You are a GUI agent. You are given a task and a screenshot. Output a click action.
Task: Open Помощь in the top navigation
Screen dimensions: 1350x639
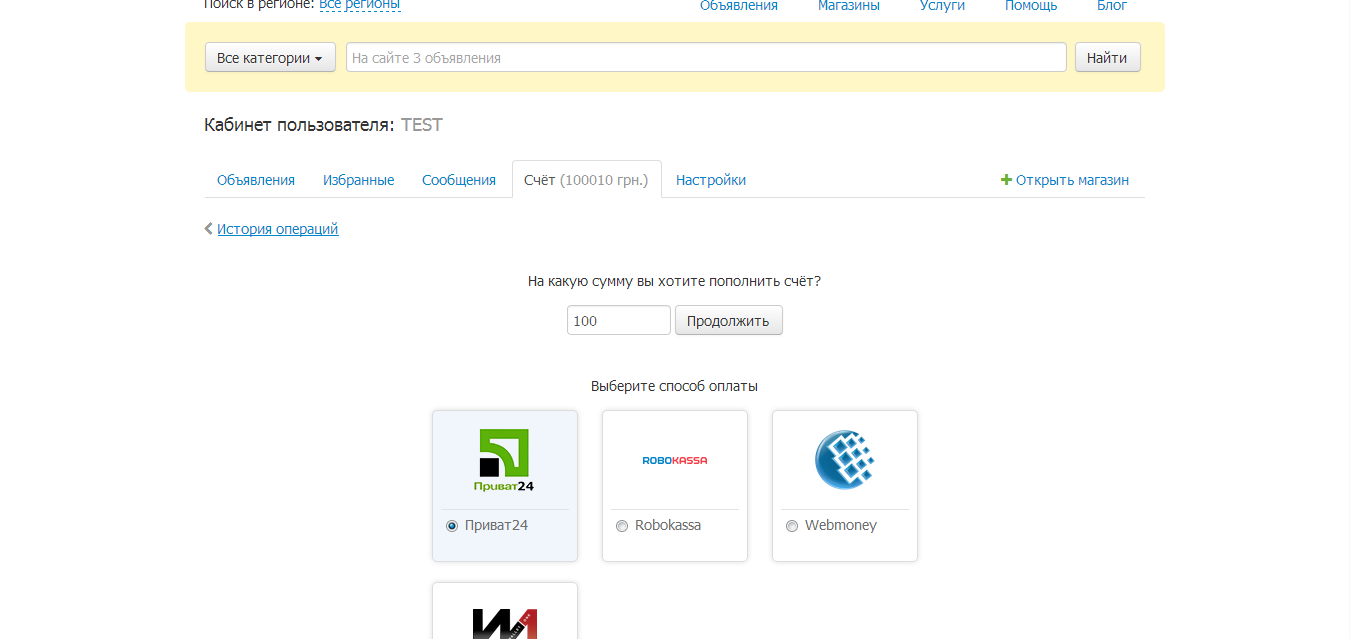(1031, 6)
